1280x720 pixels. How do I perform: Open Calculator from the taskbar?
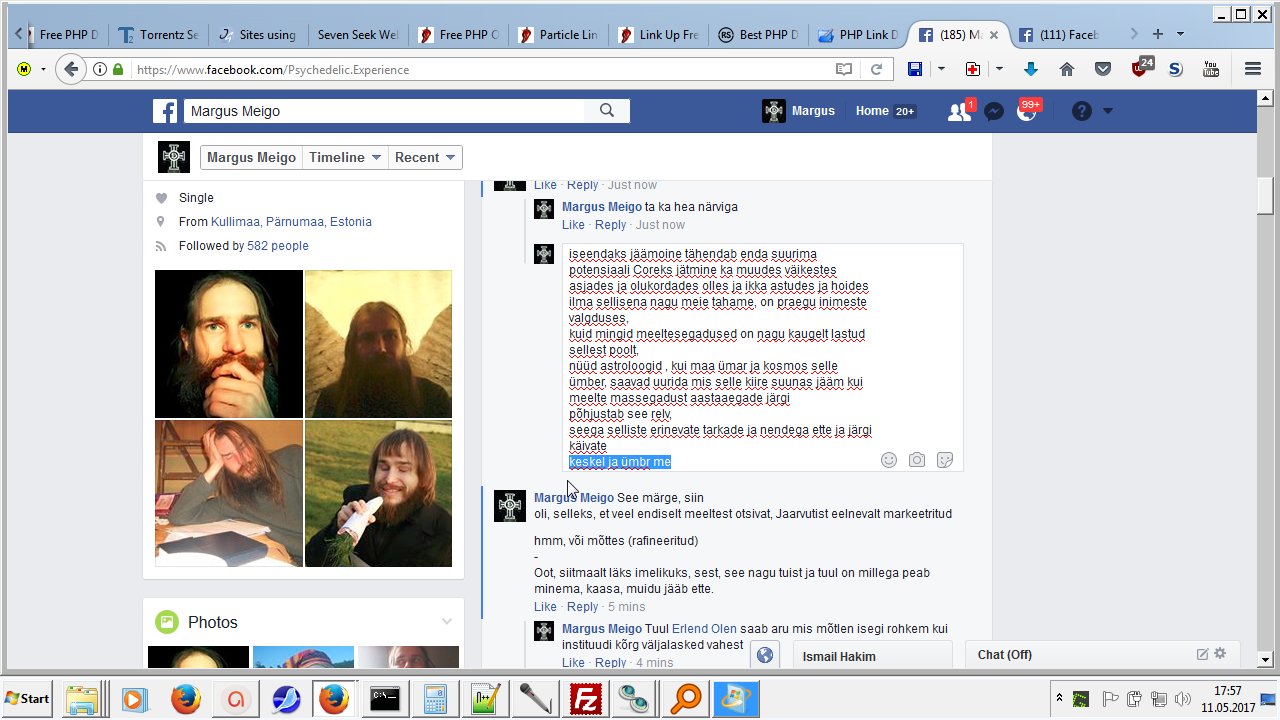pos(435,698)
